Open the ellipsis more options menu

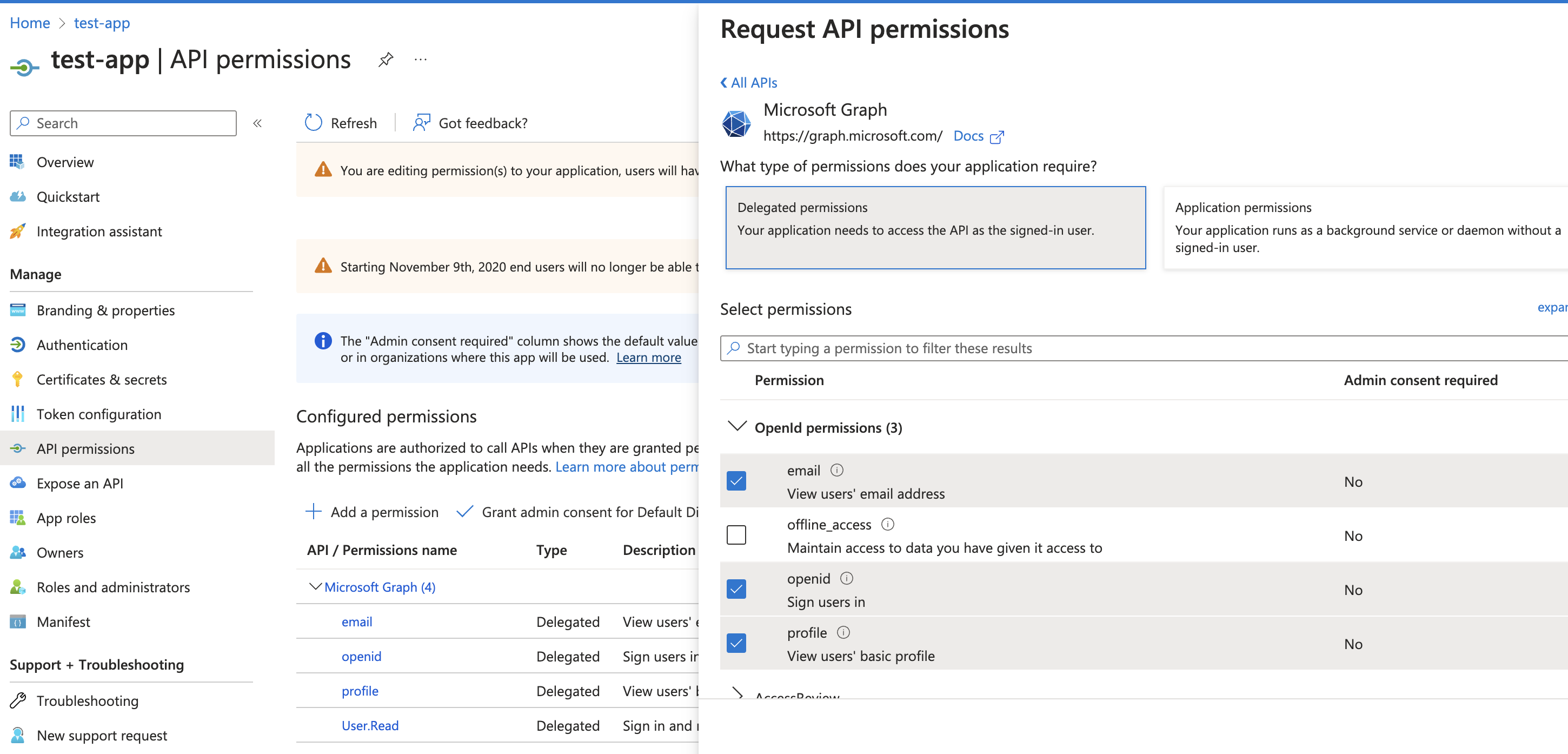click(x=420, y=59)
